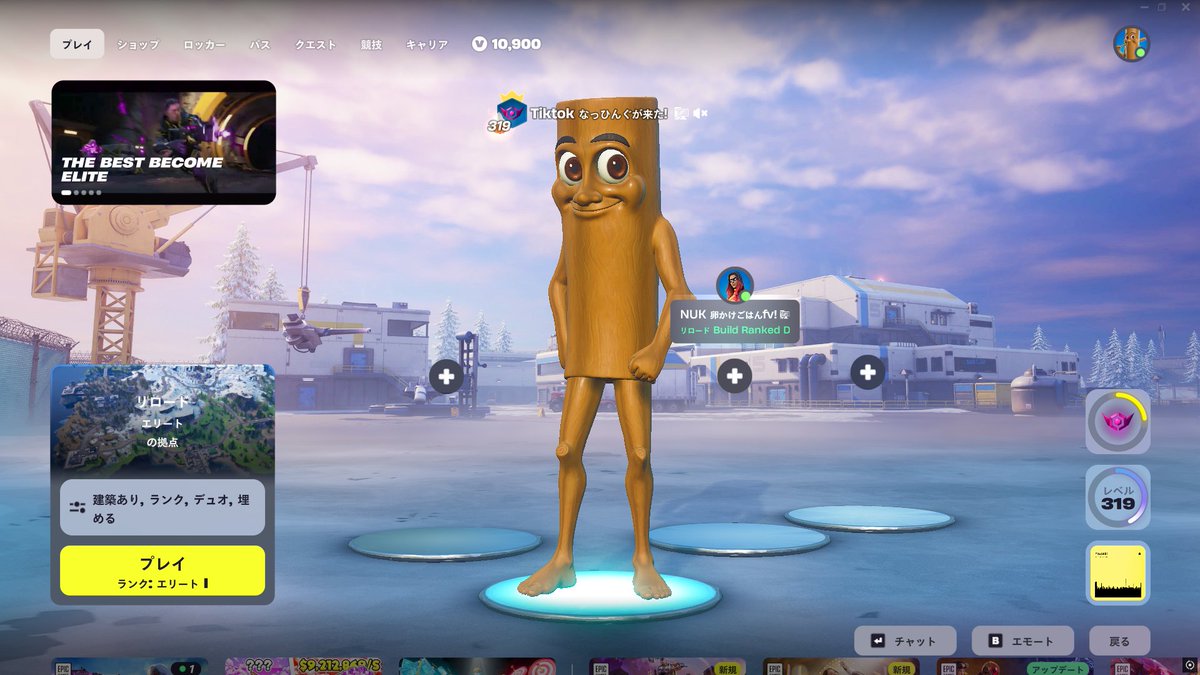
Task: Click the crowned rank badge beside Tiktok
Action: point(511,112)
